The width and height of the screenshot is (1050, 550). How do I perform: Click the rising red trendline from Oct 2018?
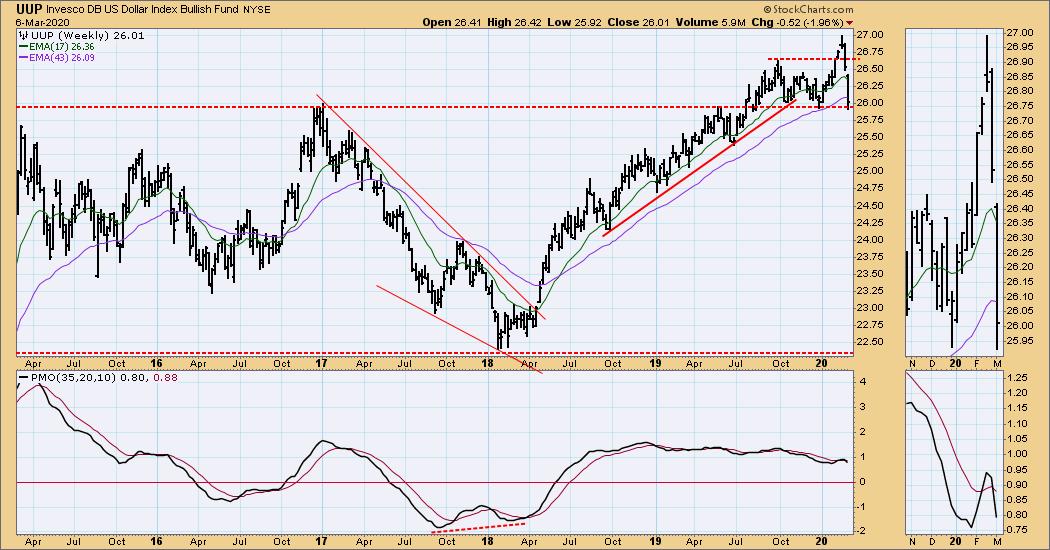699,168
